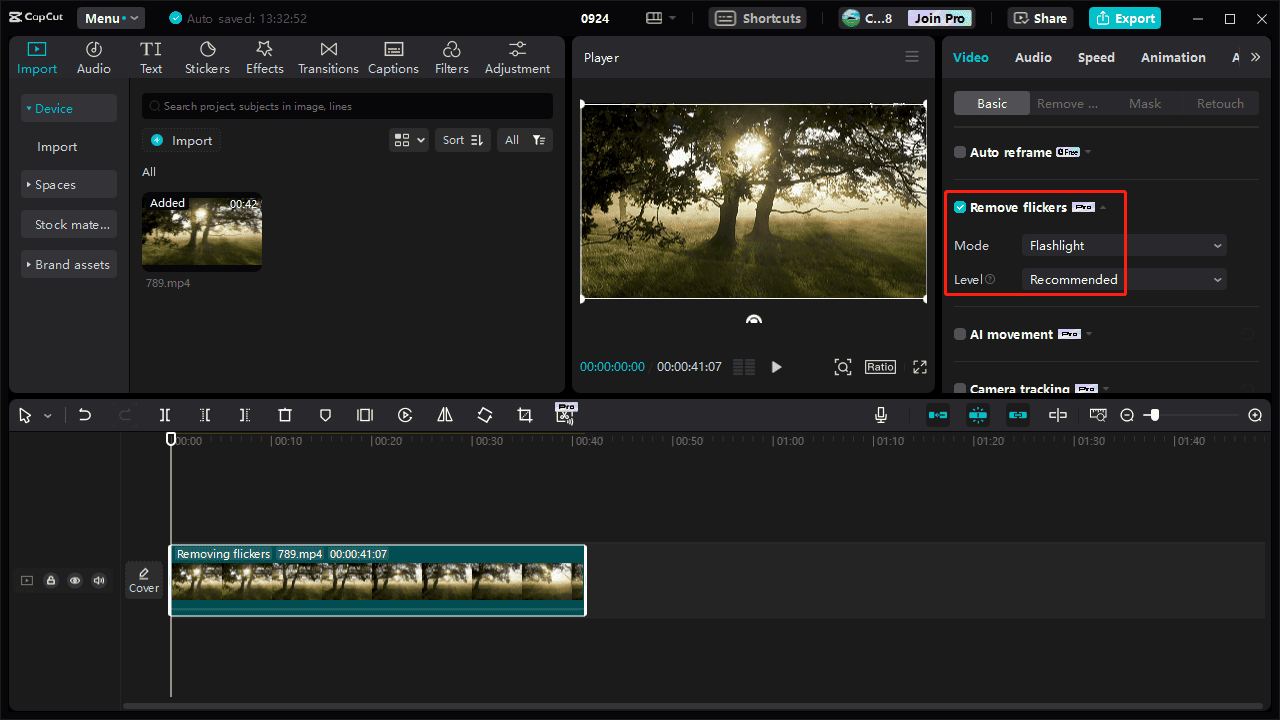1280x720 pixels.
Task: Enter fullscreen preview in the Player panel
Action: point(919,367)
